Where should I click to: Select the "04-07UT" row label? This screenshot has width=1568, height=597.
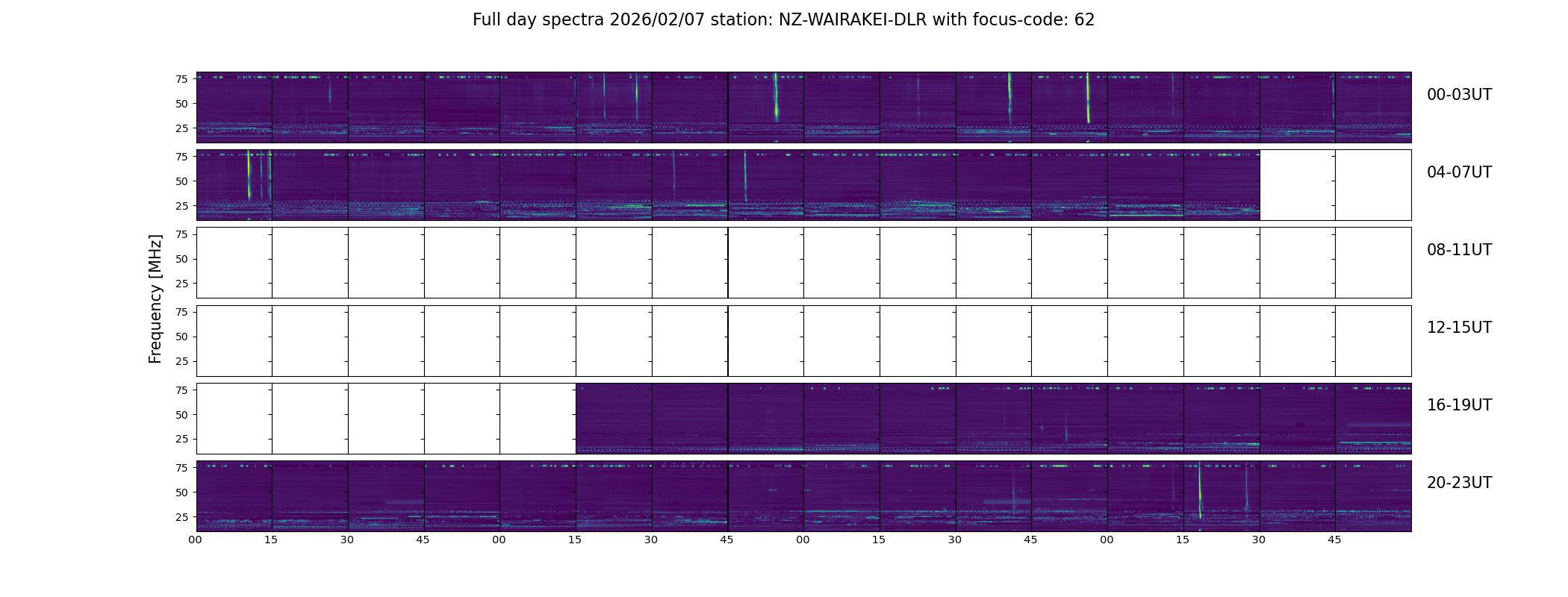tap(1459, 172)
